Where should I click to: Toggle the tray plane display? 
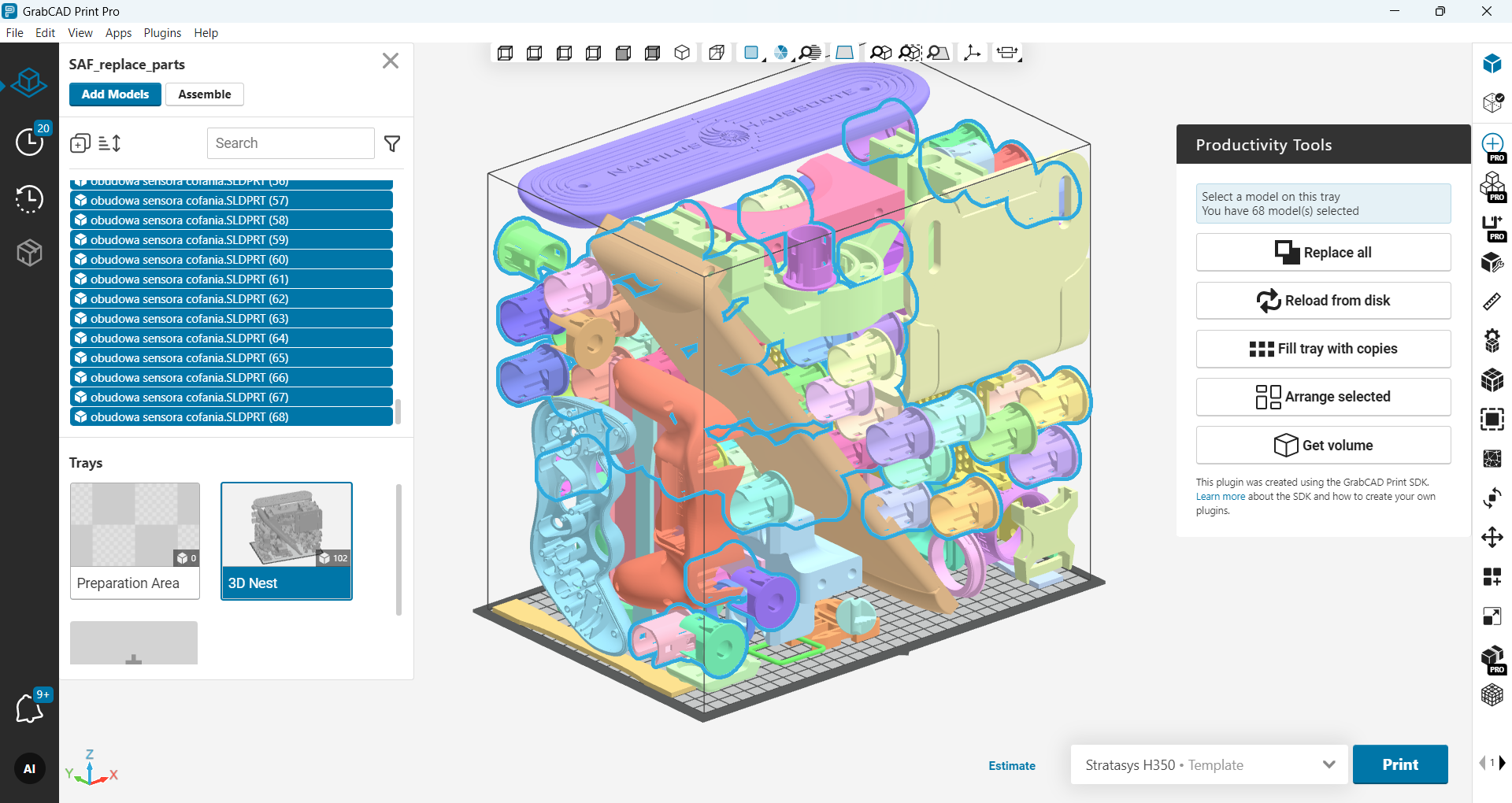(x=844, y=53)
